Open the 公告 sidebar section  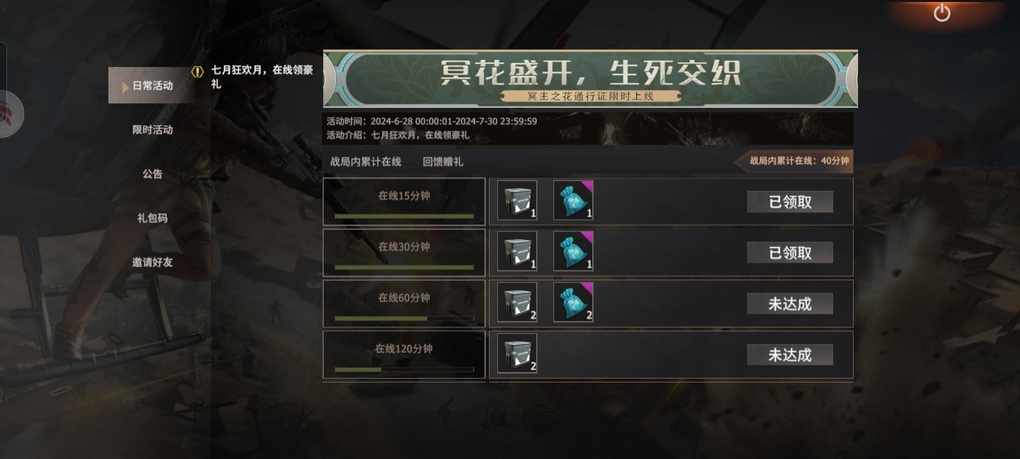coord(153,174)
